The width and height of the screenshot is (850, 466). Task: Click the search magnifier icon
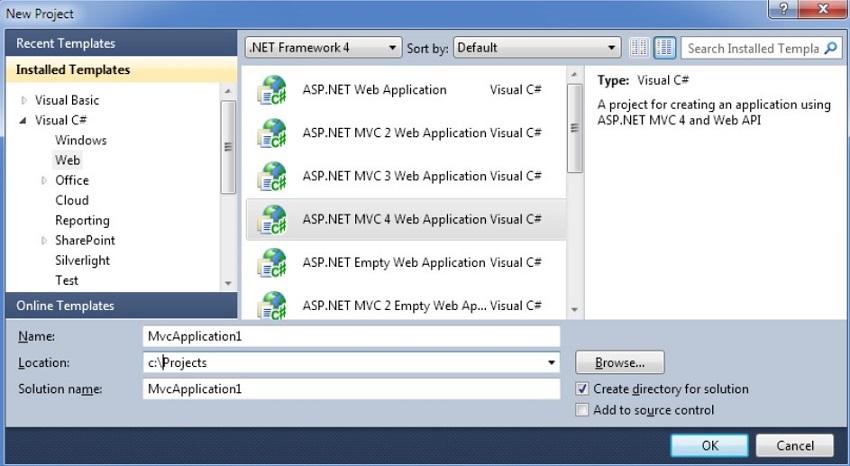coord(830,48)
